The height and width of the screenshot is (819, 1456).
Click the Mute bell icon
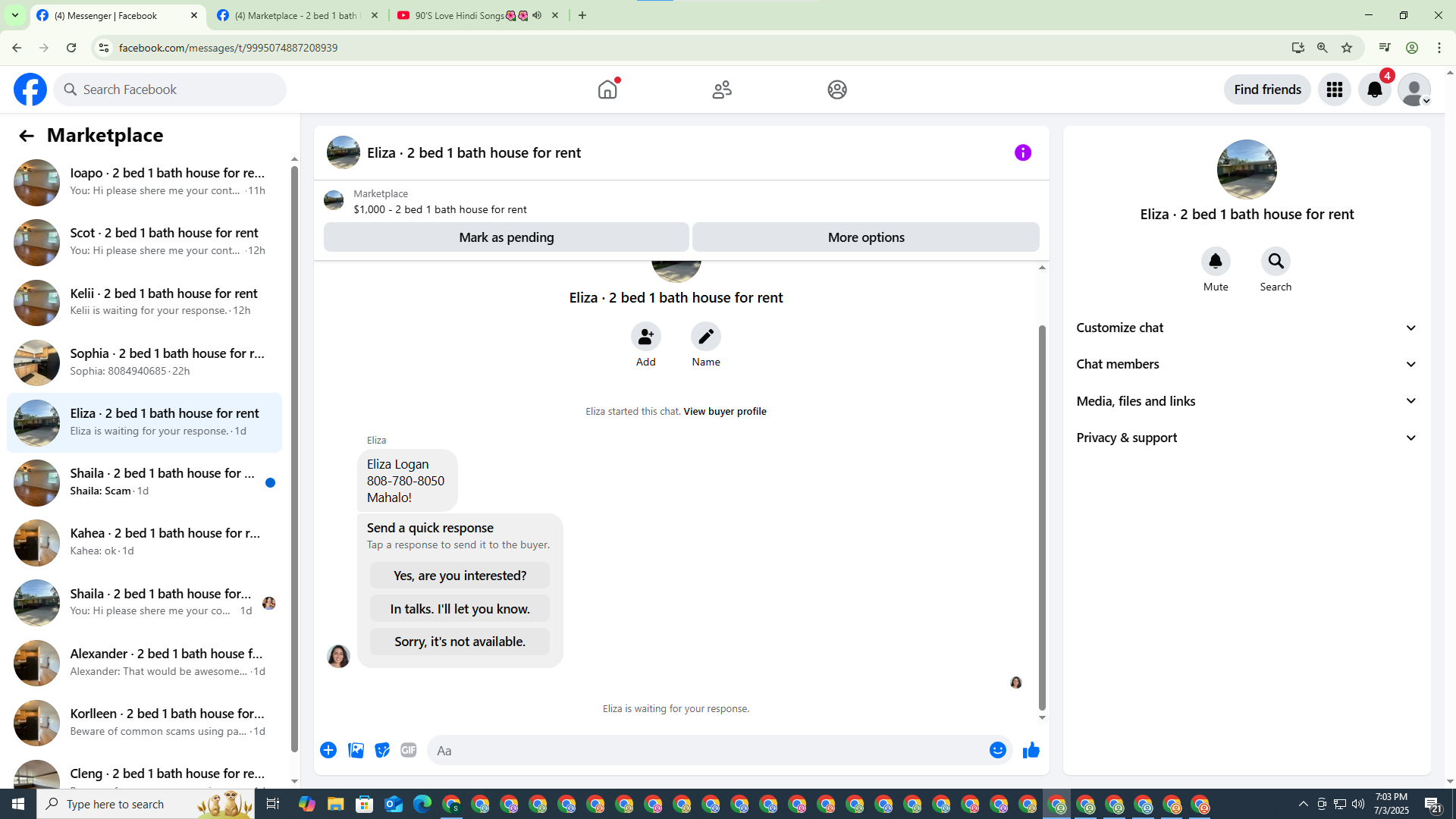point(1215,262)
